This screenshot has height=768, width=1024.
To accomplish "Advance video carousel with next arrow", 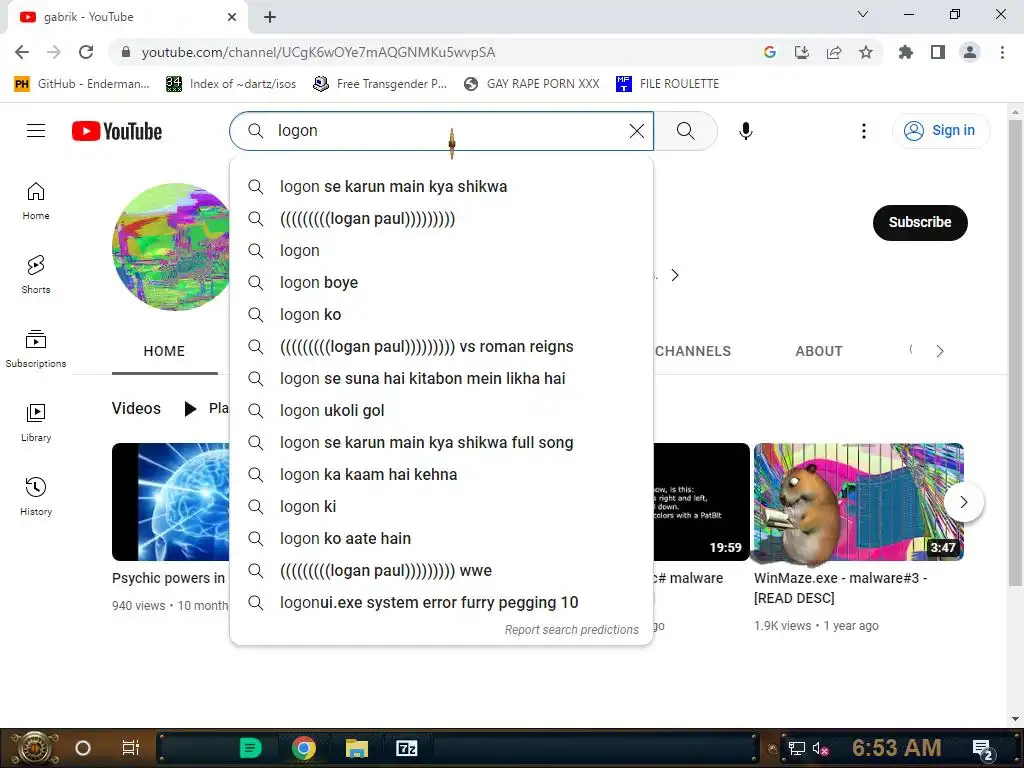I will (x=963, y=502).
